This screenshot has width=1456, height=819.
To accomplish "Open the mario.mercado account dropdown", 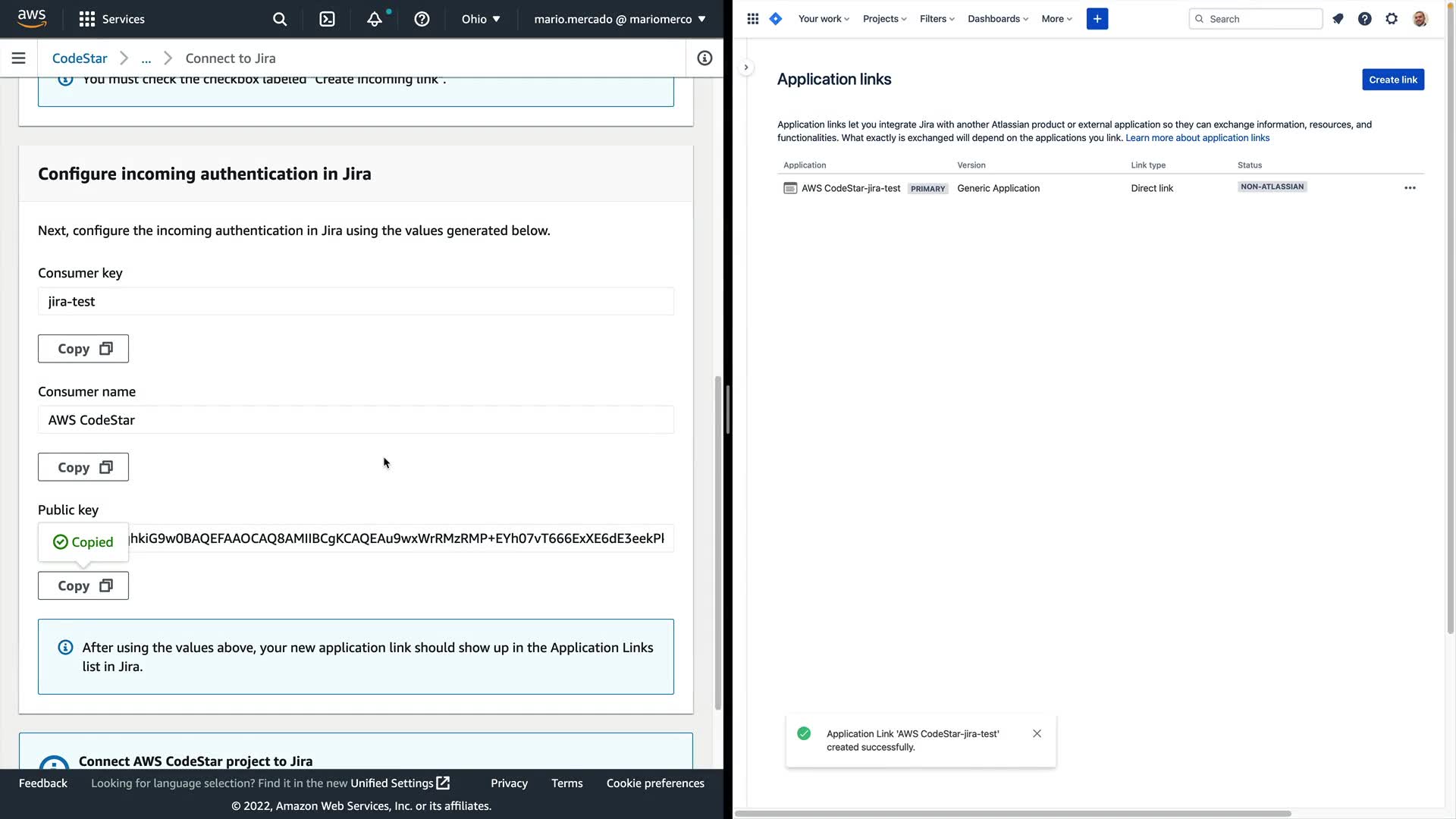I will pyautogui.click(x=620, y=19).
